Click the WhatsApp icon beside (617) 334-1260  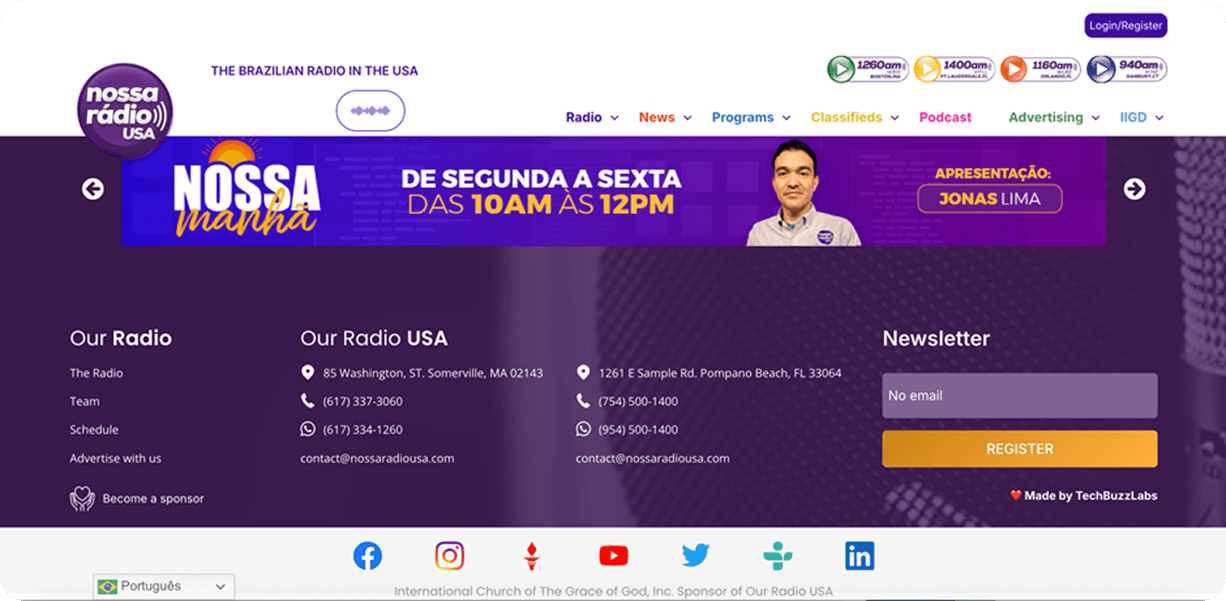tap(307, 429)
